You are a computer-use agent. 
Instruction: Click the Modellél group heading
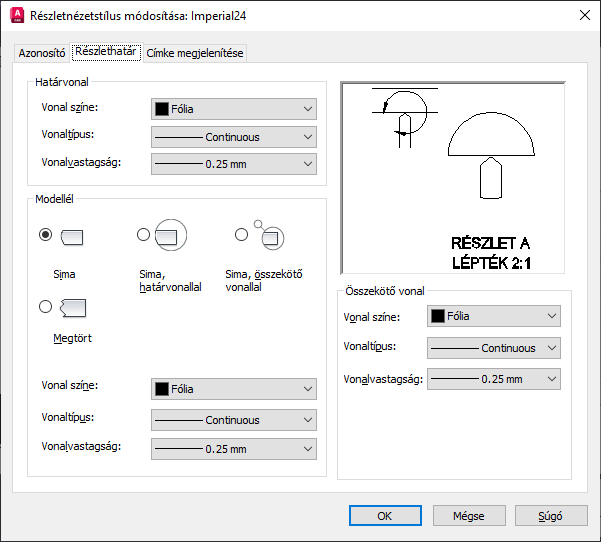(54, 199)
